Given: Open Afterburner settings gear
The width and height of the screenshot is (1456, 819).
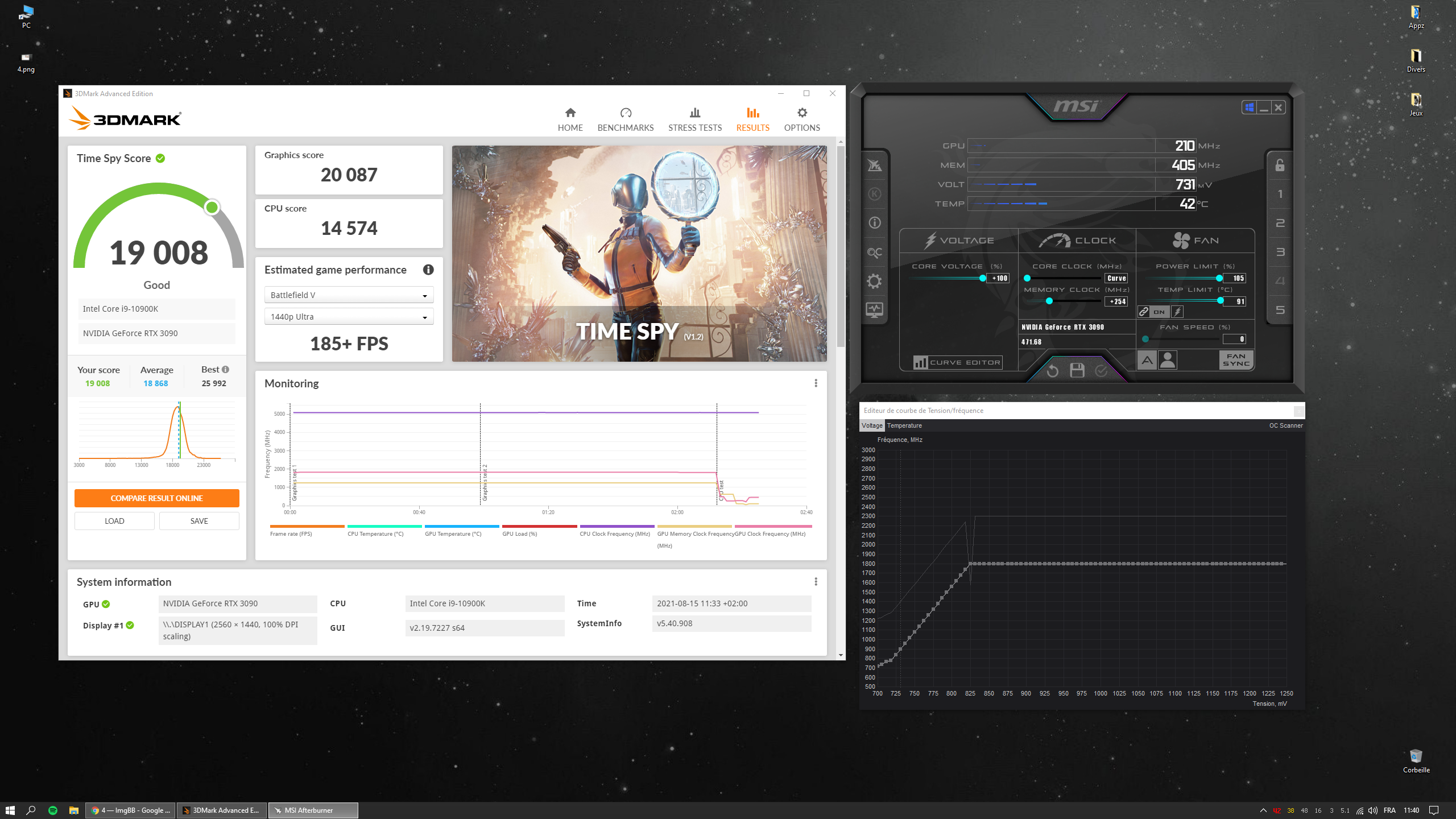Looking at the screenshot, I should pos(874,281).
